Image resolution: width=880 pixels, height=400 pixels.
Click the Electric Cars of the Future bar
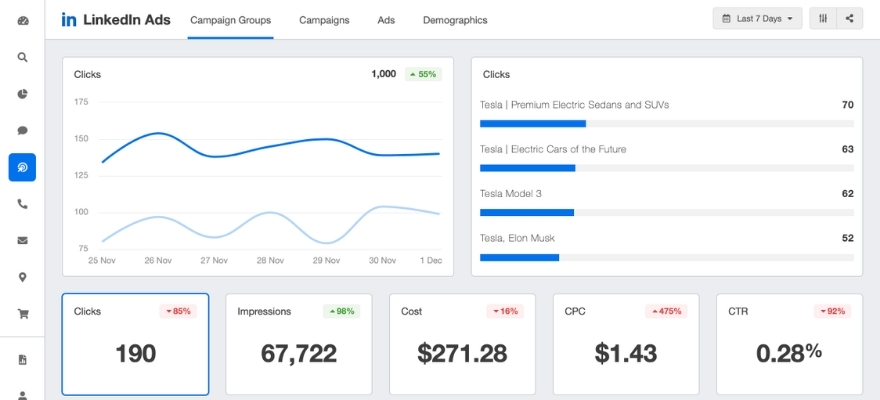pyautogui.click(x=667, y=168)
